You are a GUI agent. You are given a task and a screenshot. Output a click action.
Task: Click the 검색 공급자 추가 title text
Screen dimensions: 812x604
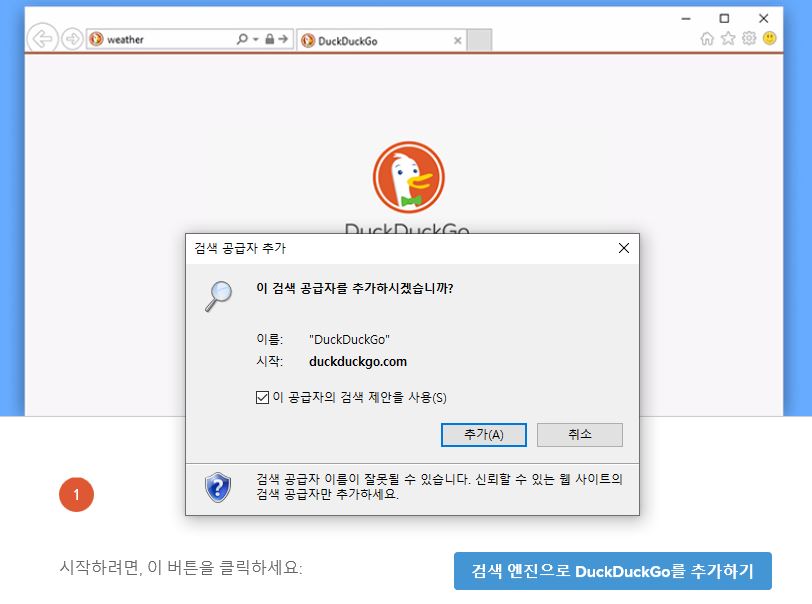(240, 248)
